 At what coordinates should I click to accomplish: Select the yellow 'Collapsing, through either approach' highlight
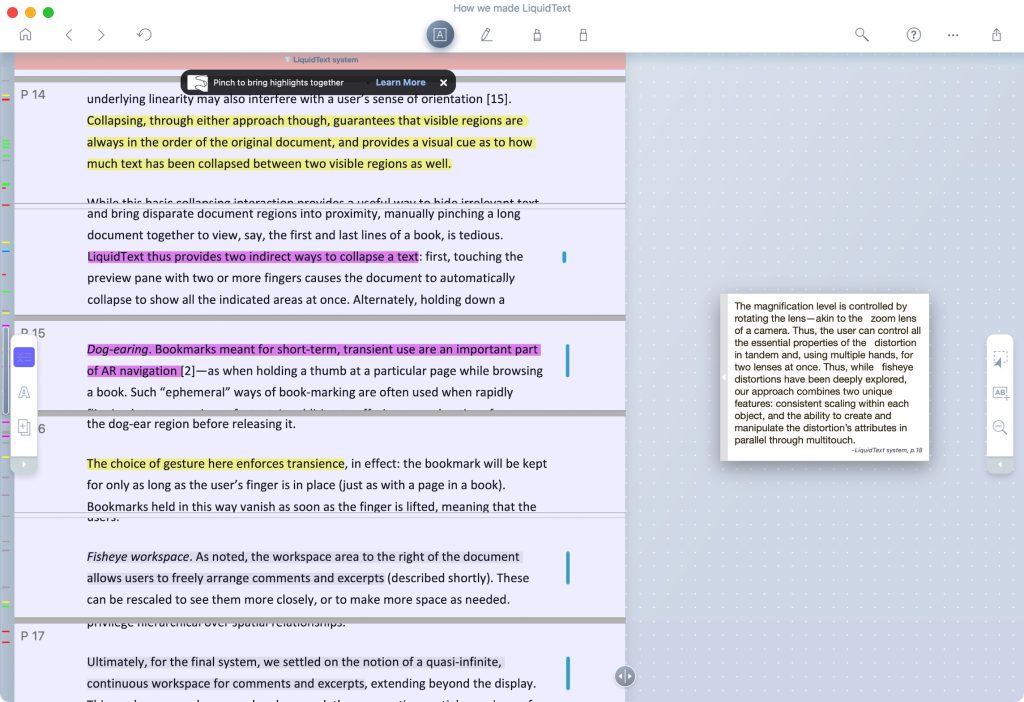pos(310,142)
